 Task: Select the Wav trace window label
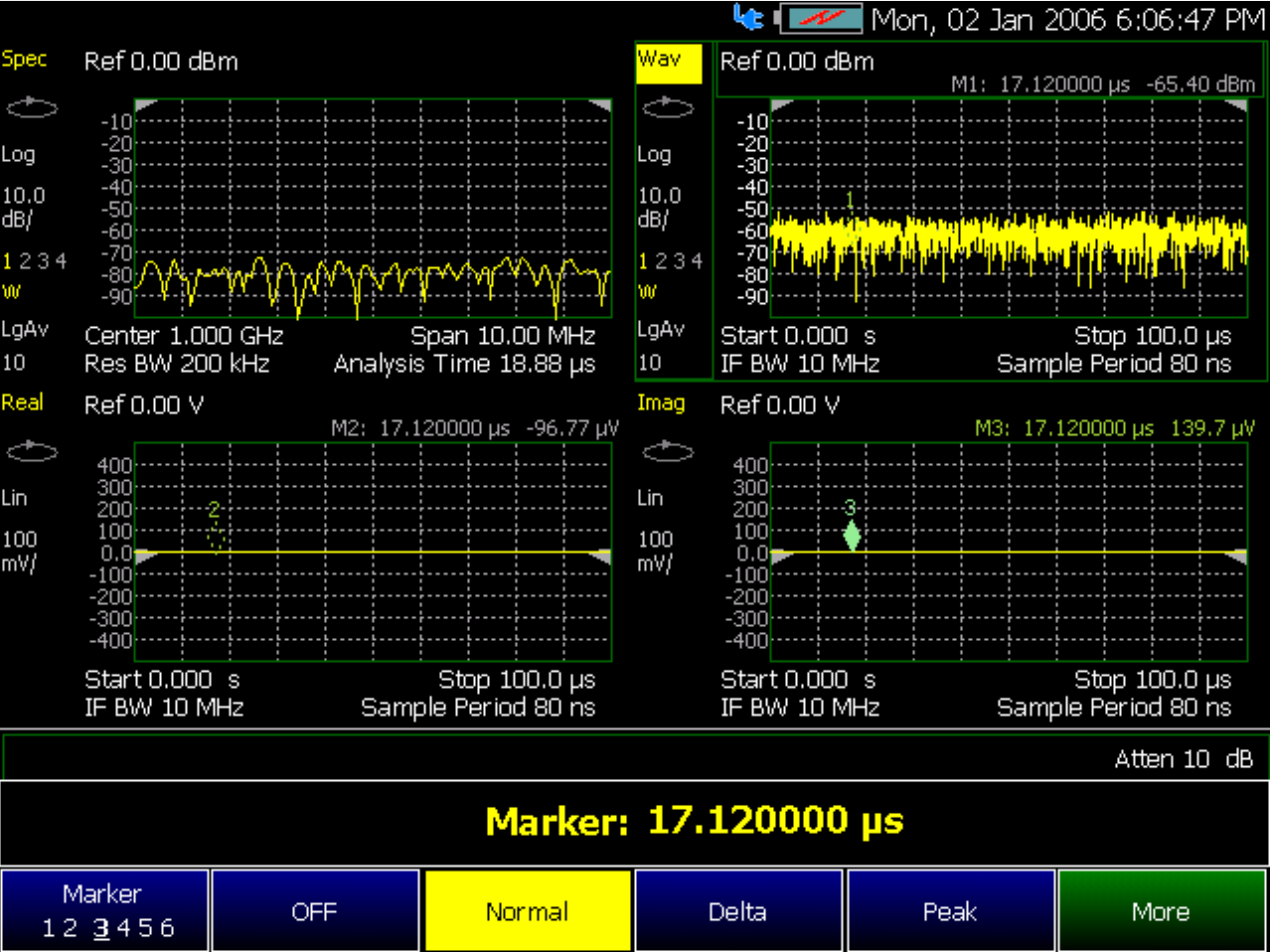pos(669,64)
